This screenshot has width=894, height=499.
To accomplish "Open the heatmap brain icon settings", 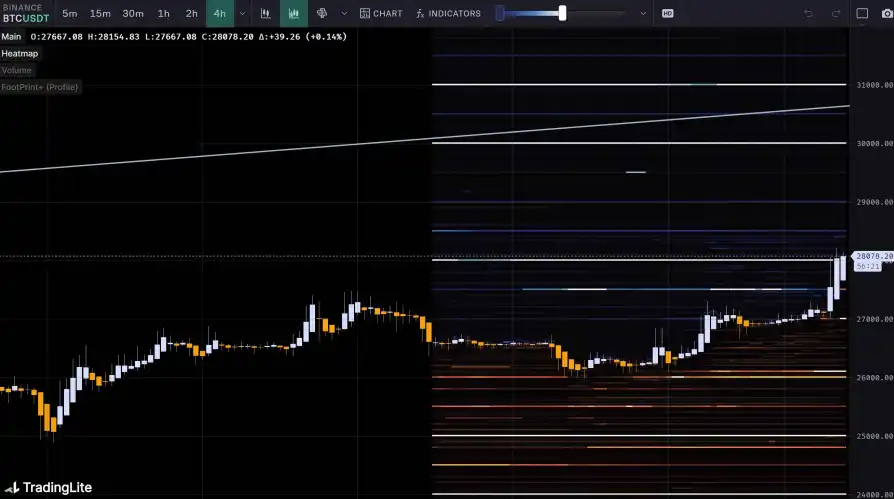I will click(322, 13).
